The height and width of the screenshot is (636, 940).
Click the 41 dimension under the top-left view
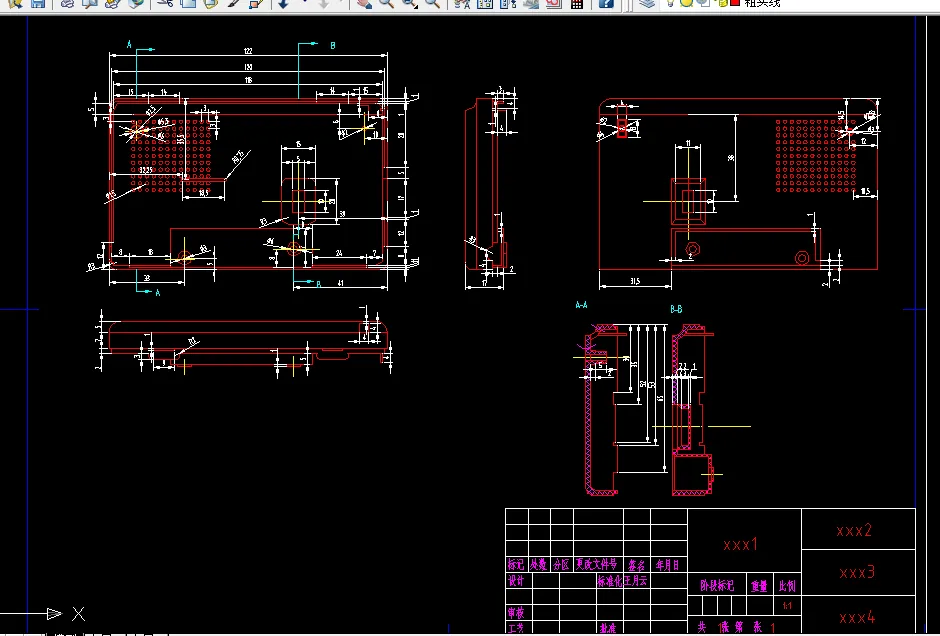click(340, 283)
